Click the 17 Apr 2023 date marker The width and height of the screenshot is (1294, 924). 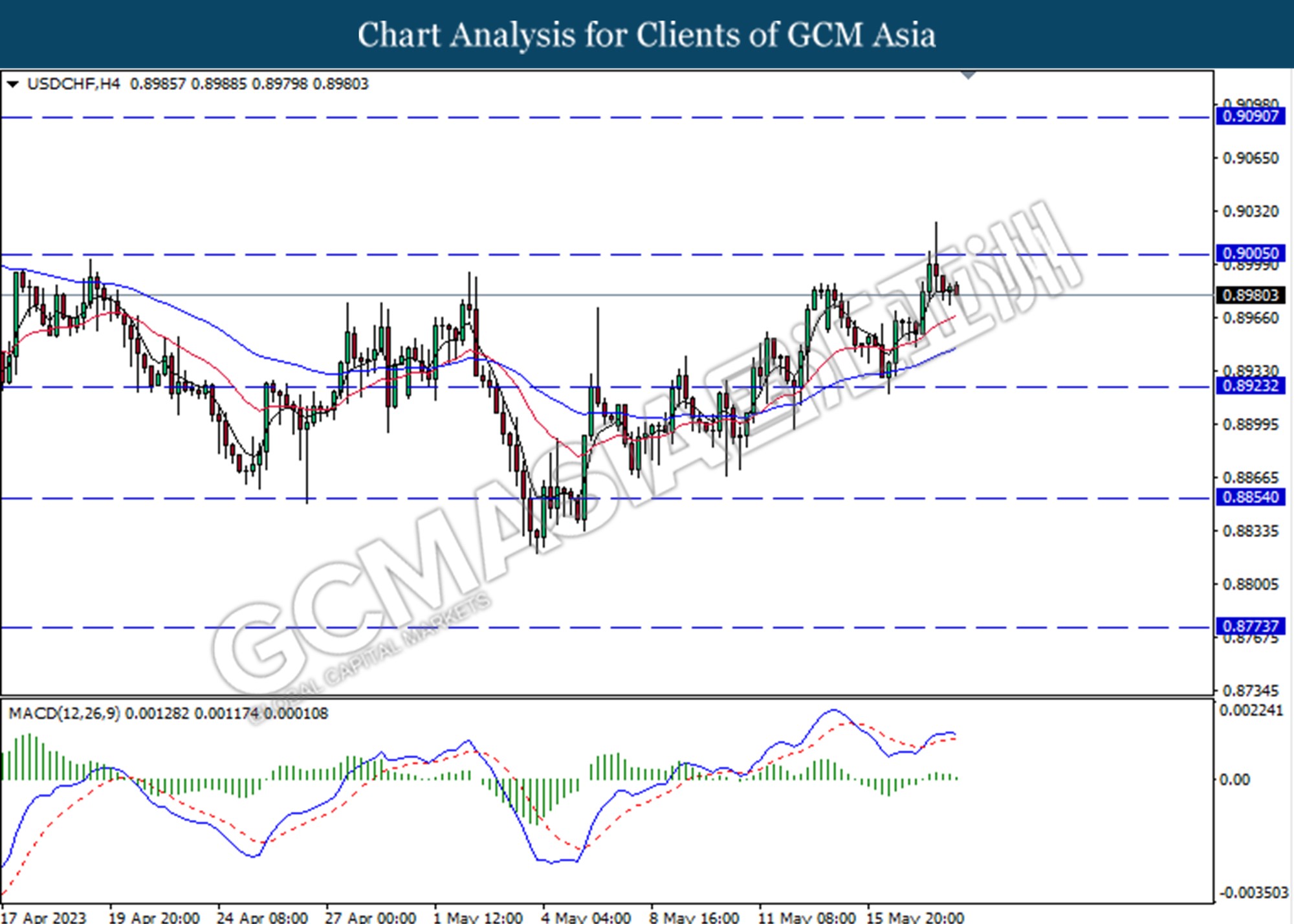pyautogui.click(x=44, y=916)
